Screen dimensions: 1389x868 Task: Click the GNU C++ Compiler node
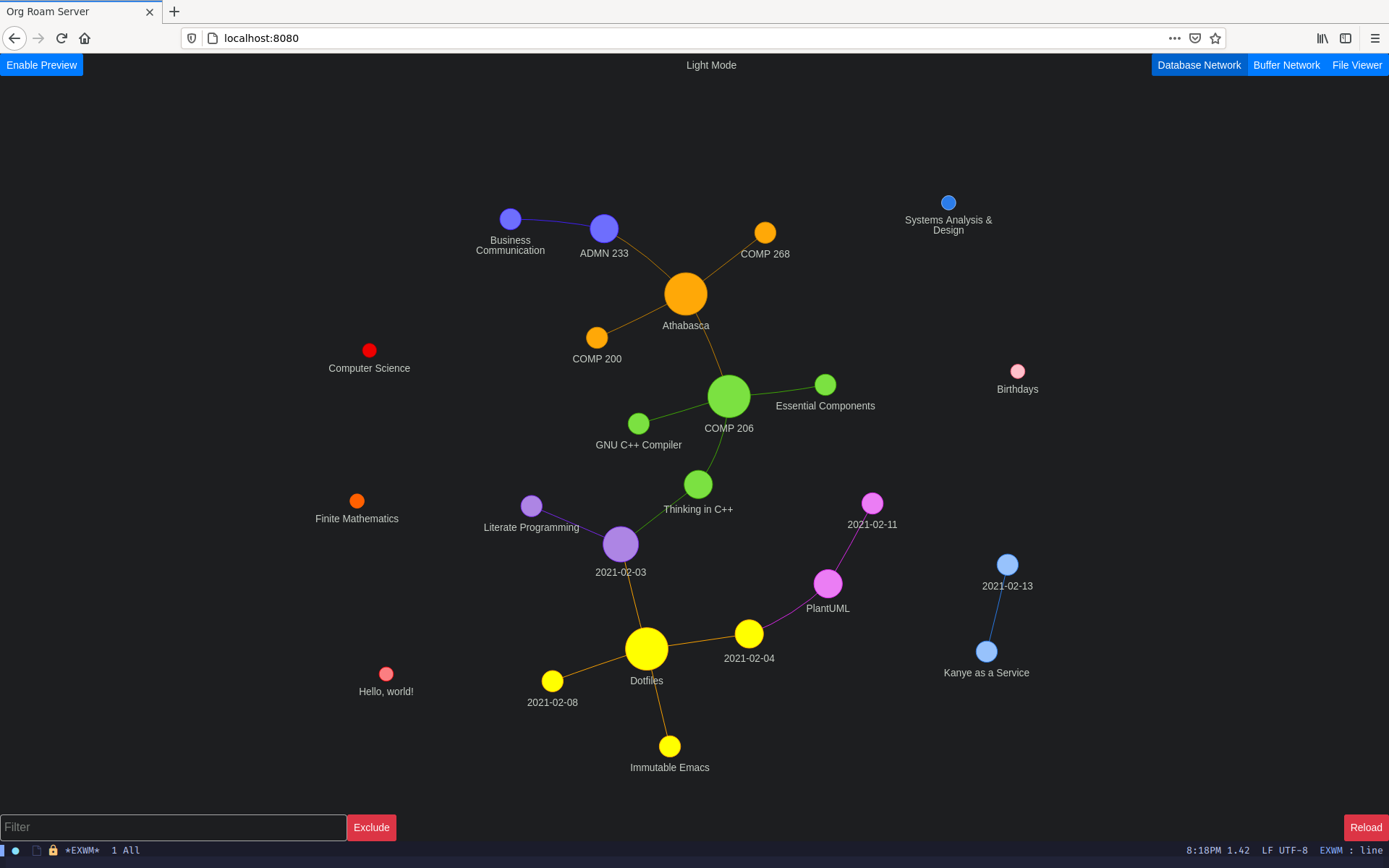[x=639, y=423]
